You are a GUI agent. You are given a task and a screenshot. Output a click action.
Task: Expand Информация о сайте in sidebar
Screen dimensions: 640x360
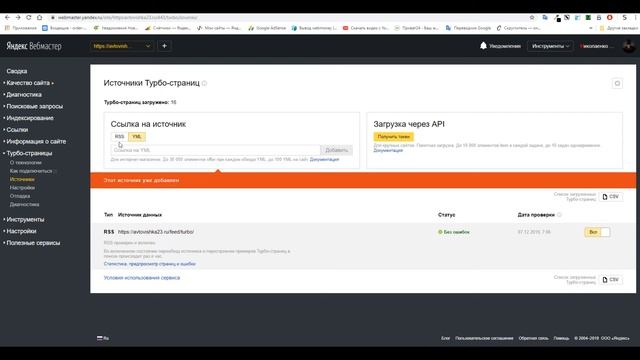(36, 142)
